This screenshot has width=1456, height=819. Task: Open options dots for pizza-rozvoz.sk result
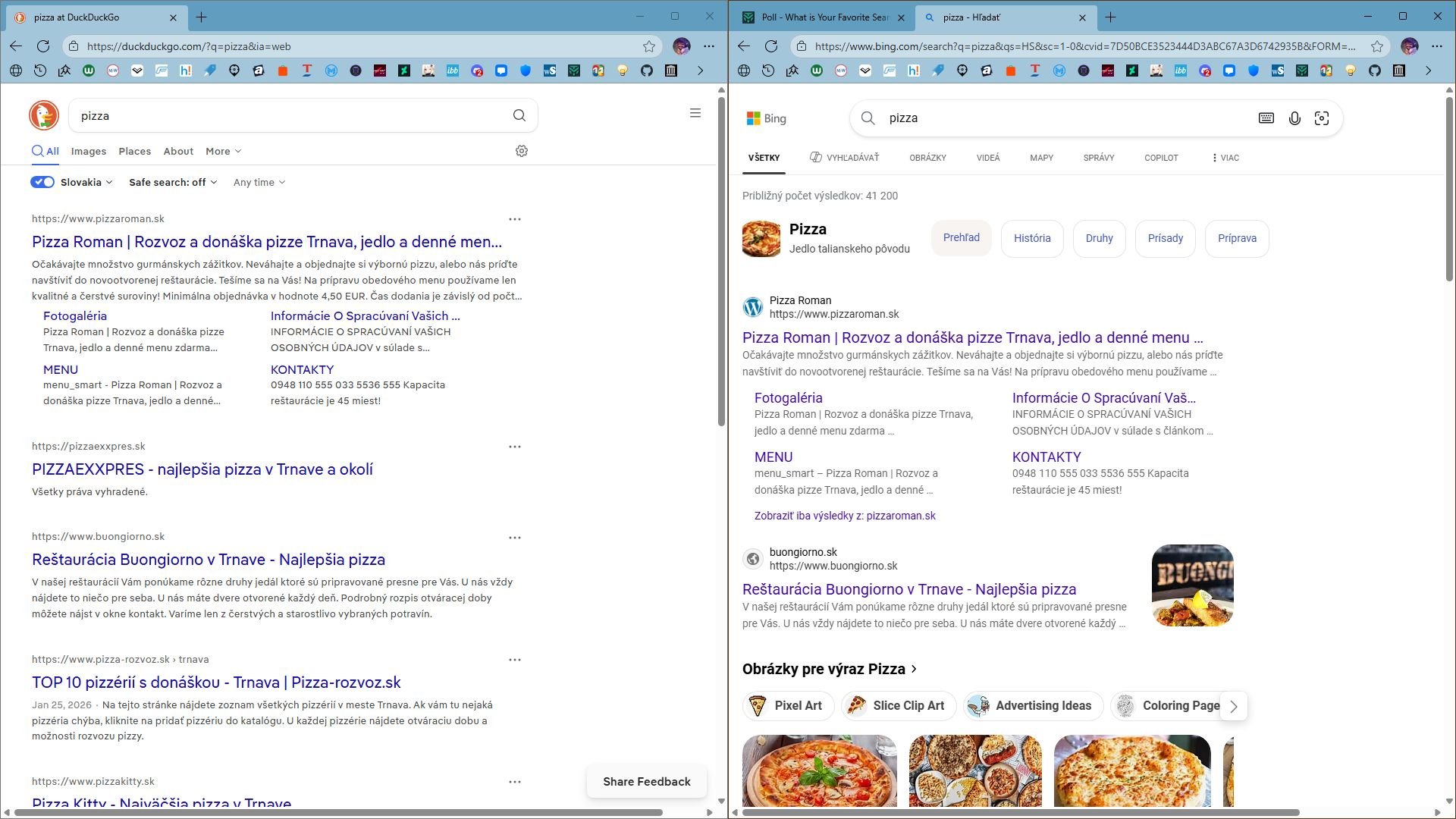[x=515, y=660]
